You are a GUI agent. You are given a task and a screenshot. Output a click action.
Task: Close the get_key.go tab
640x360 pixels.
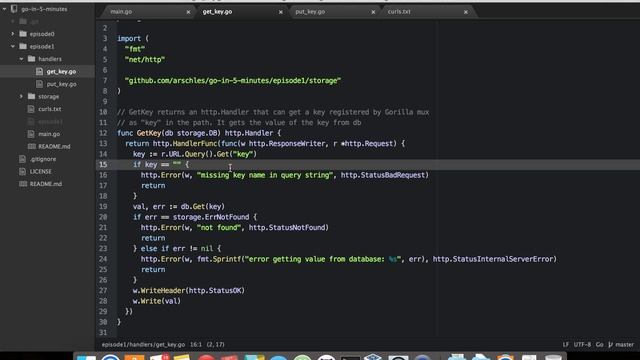[281, 12]
